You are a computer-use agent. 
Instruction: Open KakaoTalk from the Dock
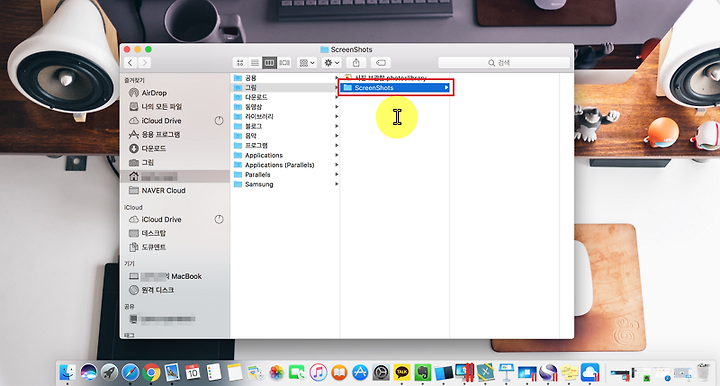pos(402,372)
